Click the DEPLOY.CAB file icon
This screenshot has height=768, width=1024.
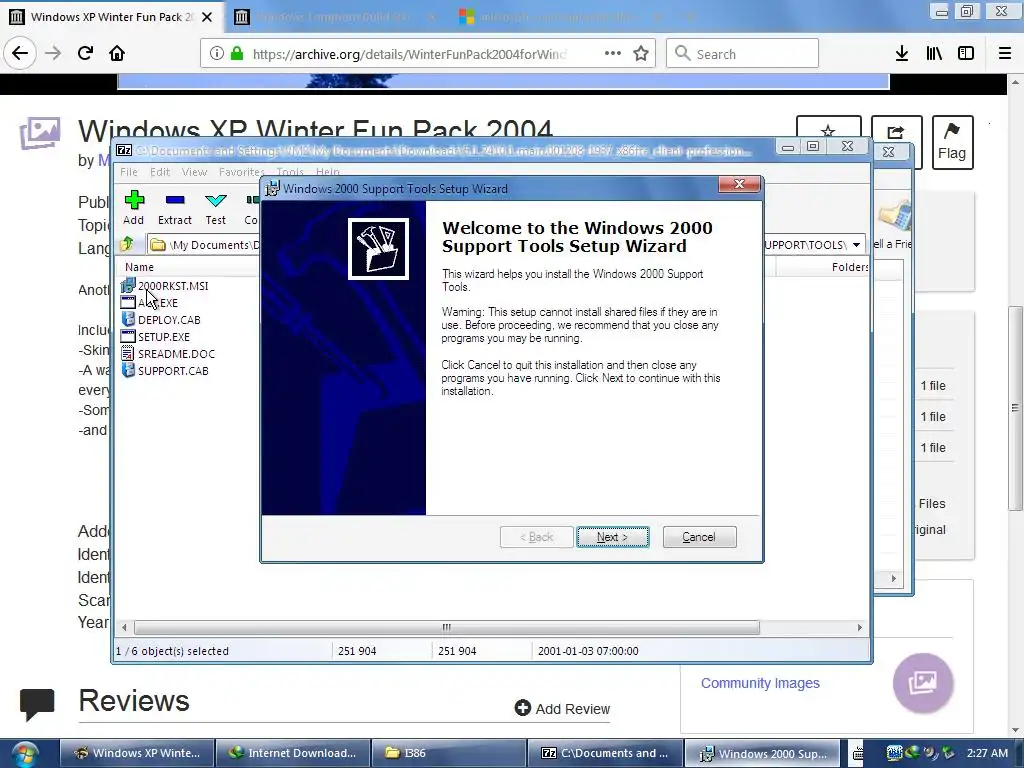click(x=128, y=319)
